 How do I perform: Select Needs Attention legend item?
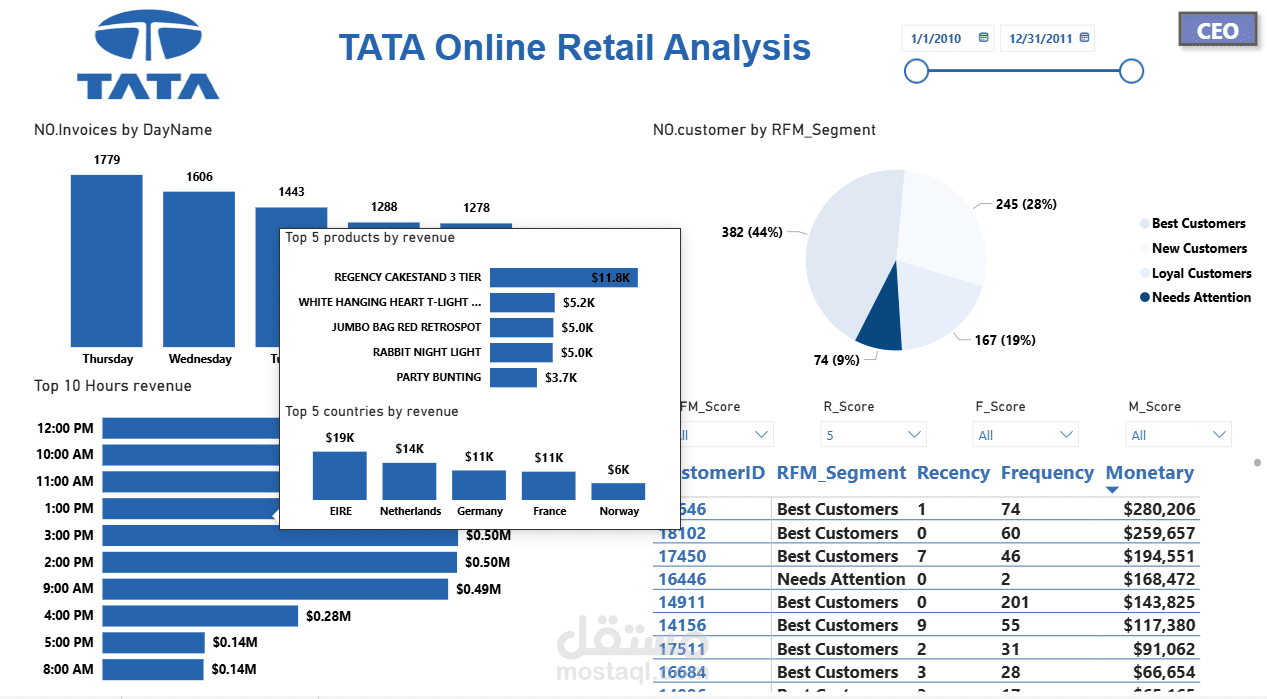[x=1195, y=297]
